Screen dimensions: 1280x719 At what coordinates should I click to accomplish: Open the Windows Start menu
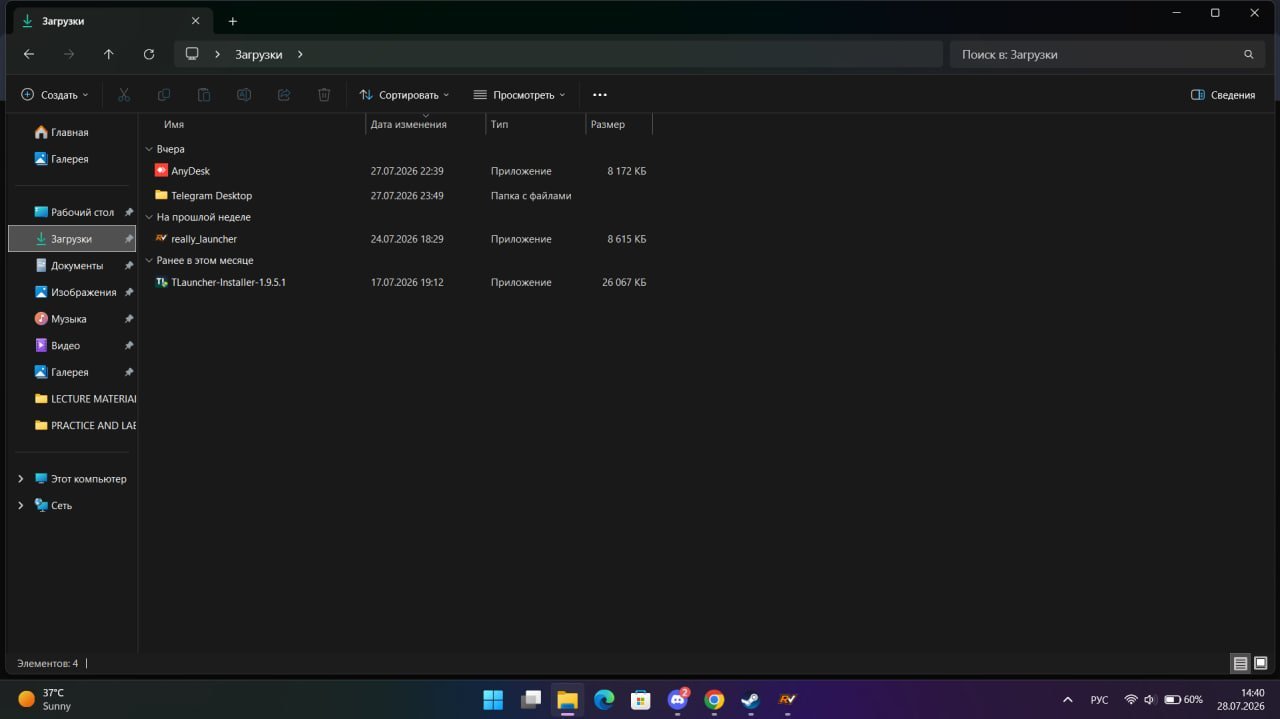coord(493,699)
